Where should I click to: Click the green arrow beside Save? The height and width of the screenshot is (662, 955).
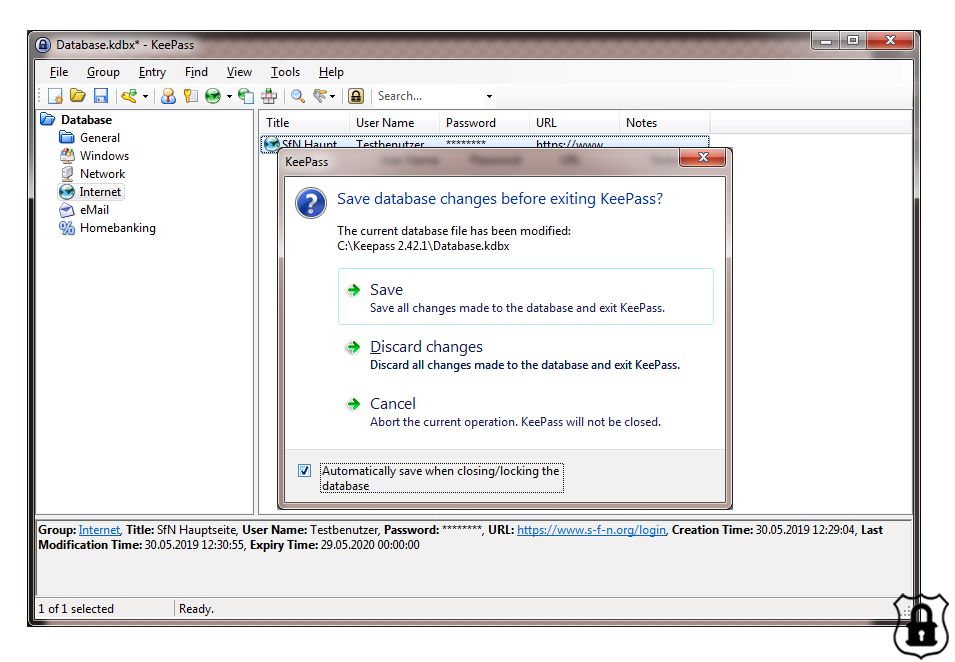353,290
